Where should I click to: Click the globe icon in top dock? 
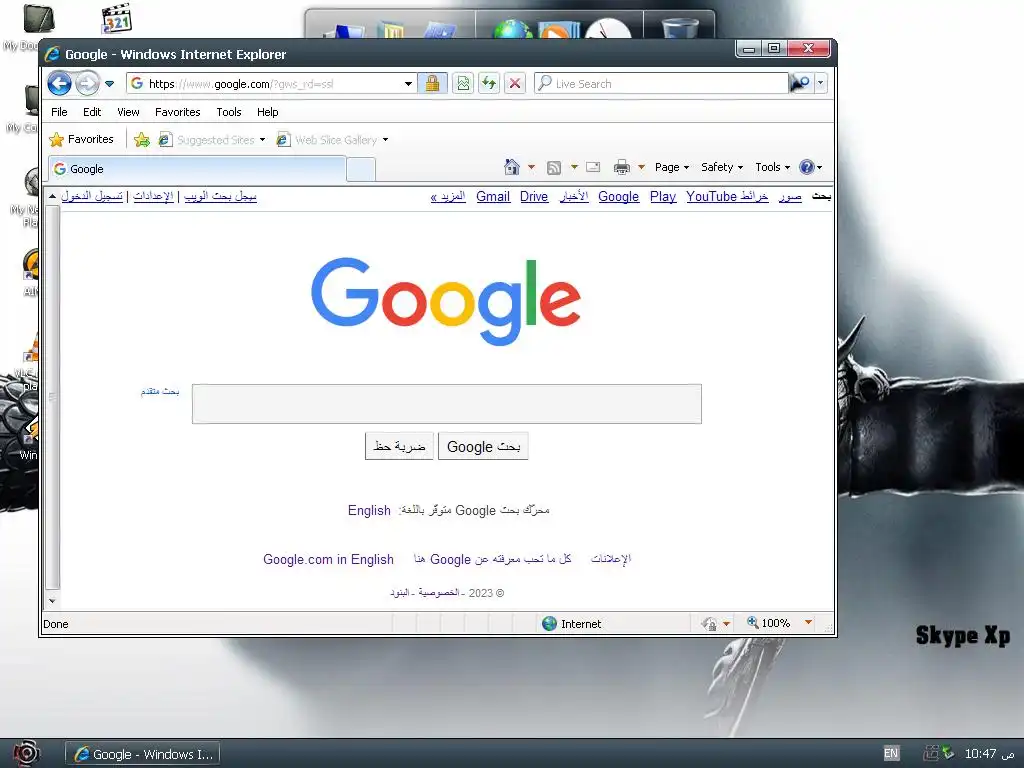pyautogui.click(x=513, y=29)
